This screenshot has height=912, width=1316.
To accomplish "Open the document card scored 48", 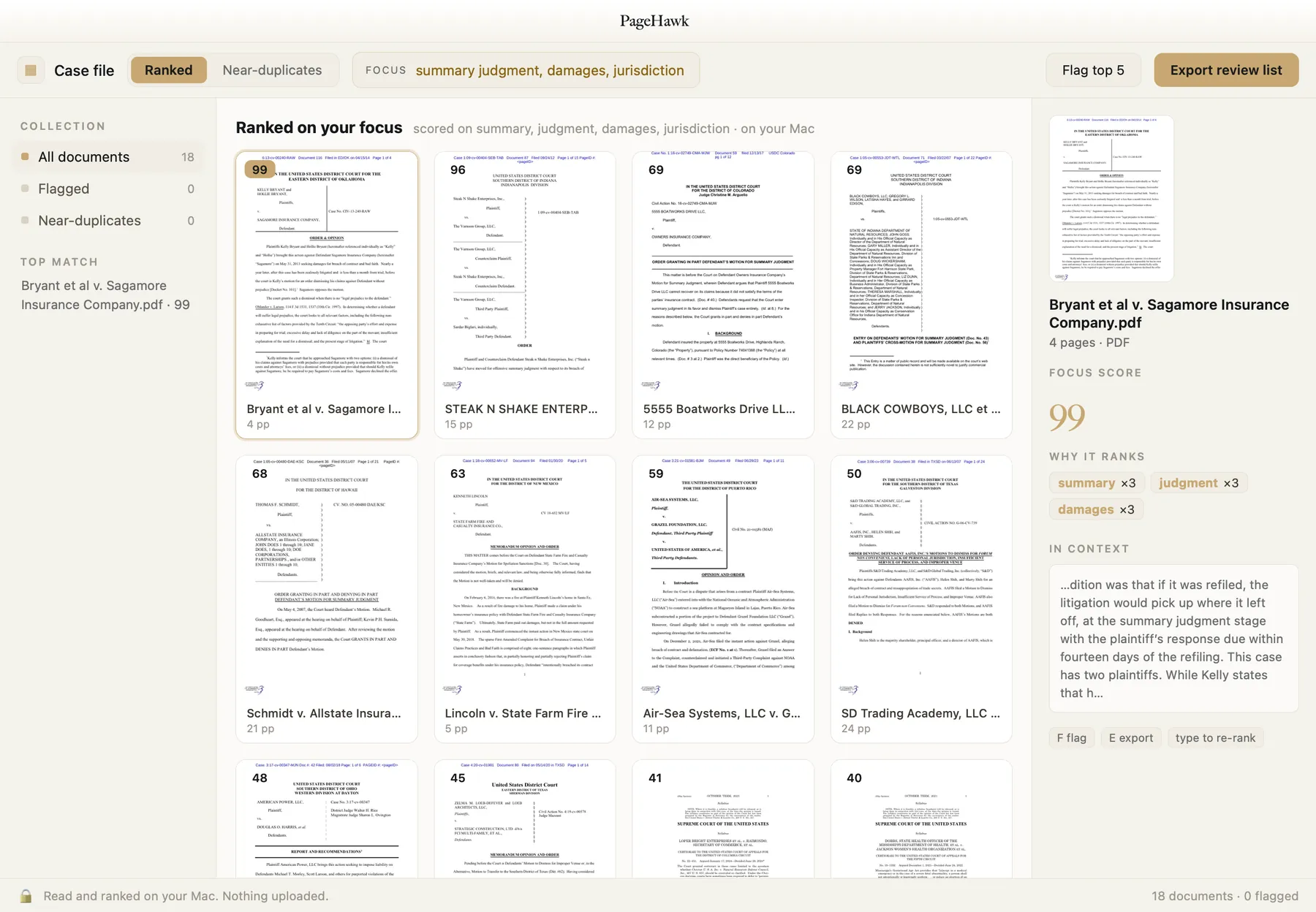I will (x=327, y=818).
